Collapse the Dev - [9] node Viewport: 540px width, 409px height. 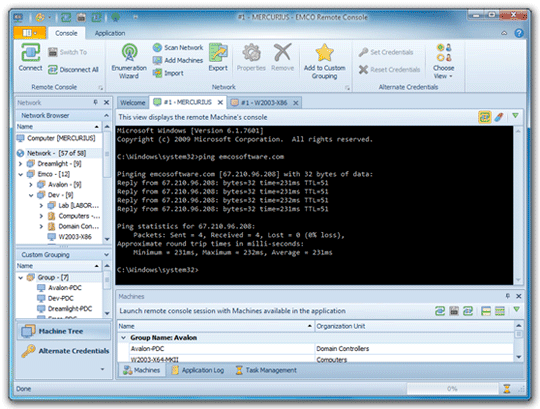pos(31,195)
